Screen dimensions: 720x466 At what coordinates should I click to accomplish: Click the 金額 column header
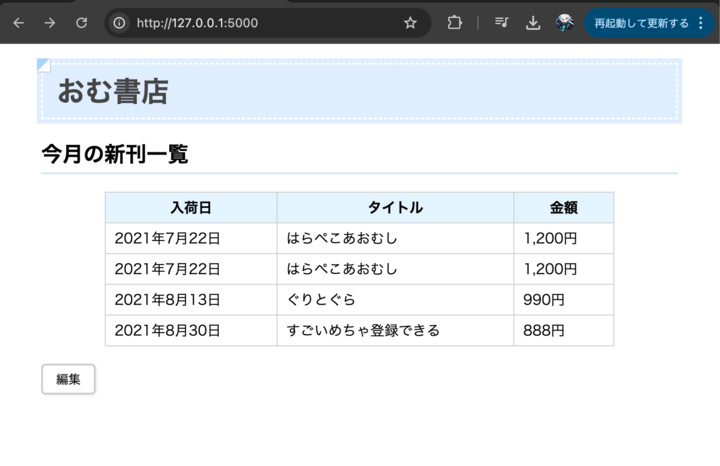click(x=564, y=208)
